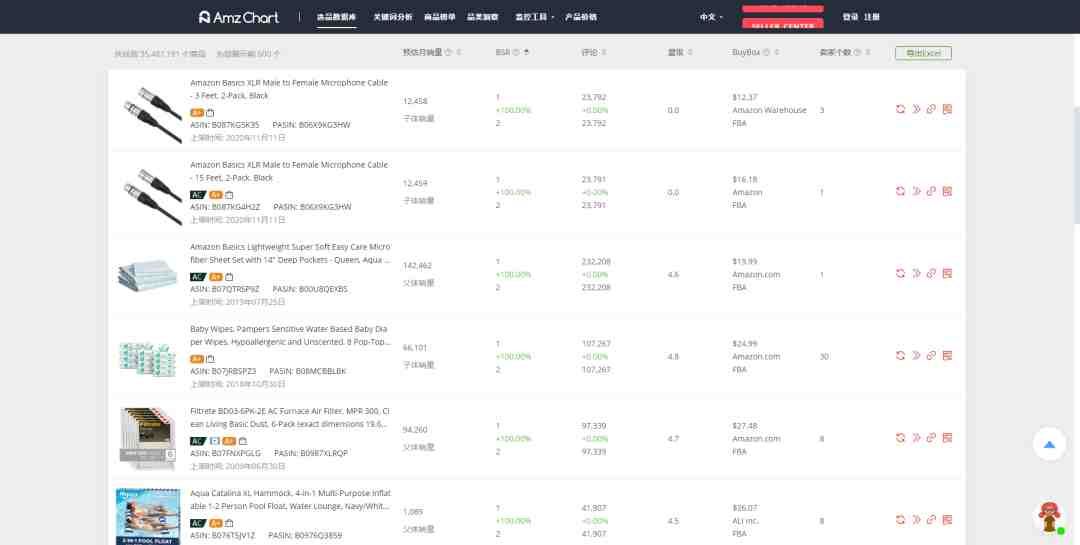Click orange A+ badge under Sheet Set title

click(216, 276)
